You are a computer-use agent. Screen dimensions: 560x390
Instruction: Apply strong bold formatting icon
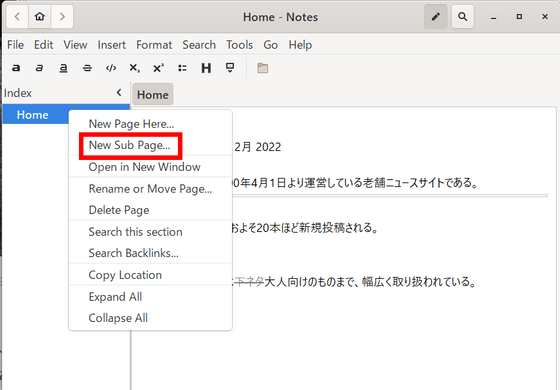16,68
